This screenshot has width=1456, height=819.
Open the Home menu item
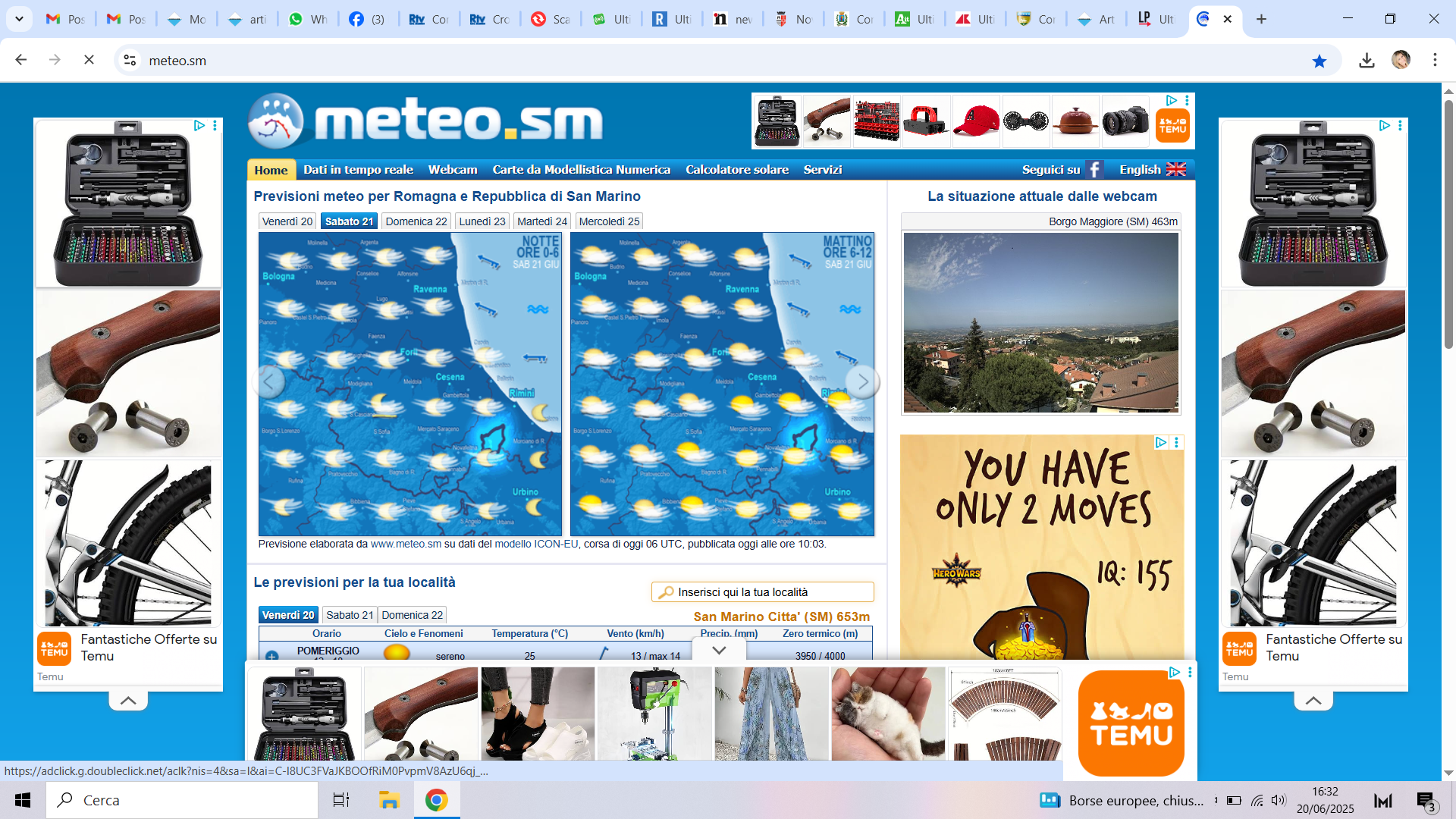[271, 170]
